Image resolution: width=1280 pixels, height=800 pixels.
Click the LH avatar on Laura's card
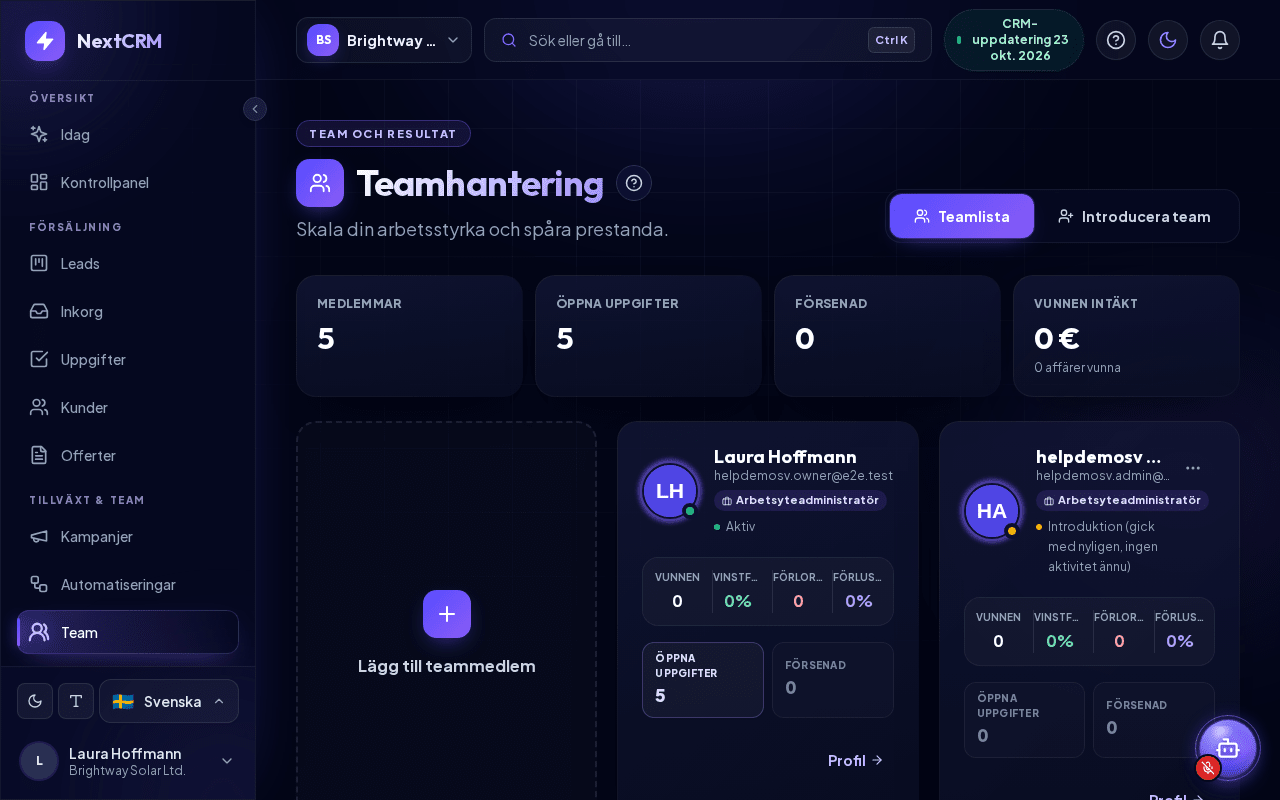[x=670, y=491]
